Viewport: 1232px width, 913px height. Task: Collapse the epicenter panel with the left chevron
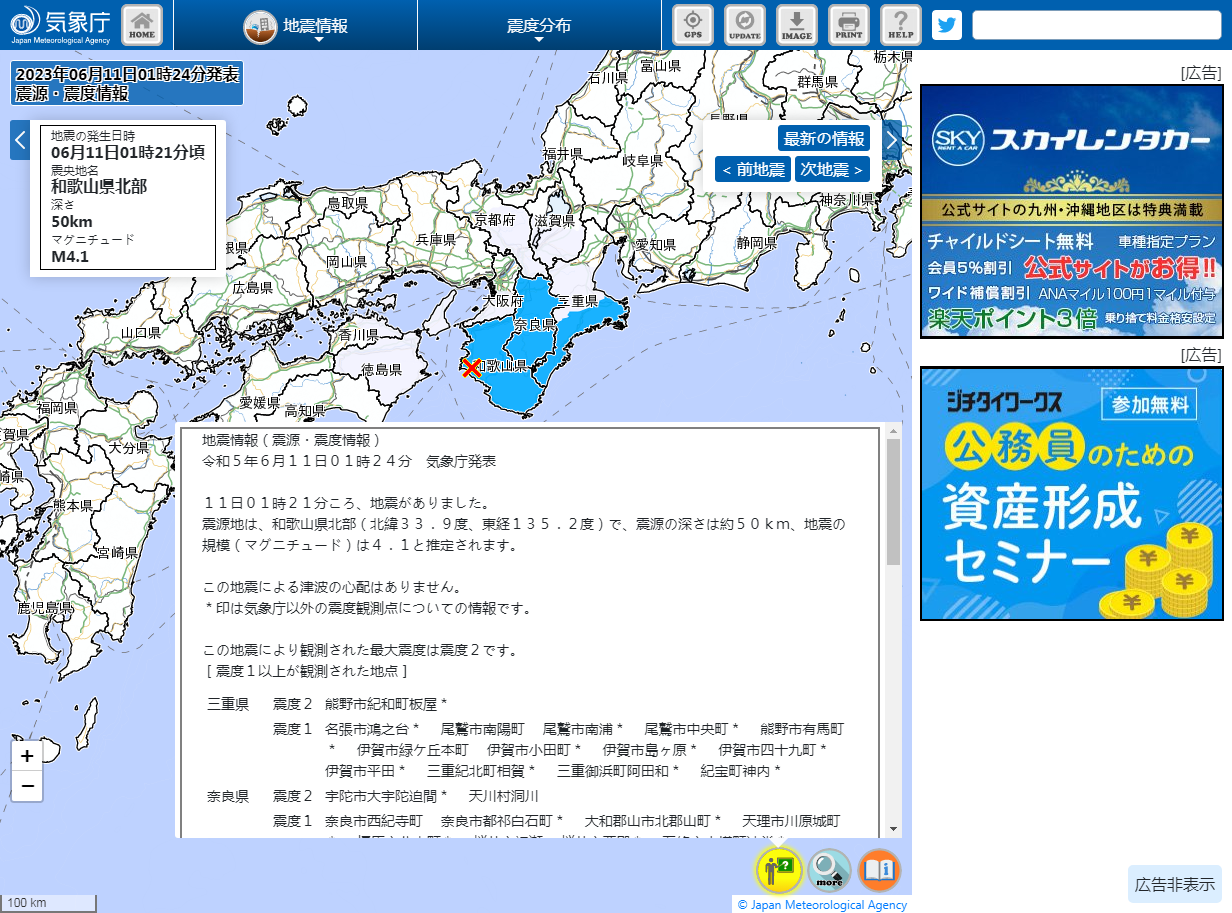click(19, 140)
